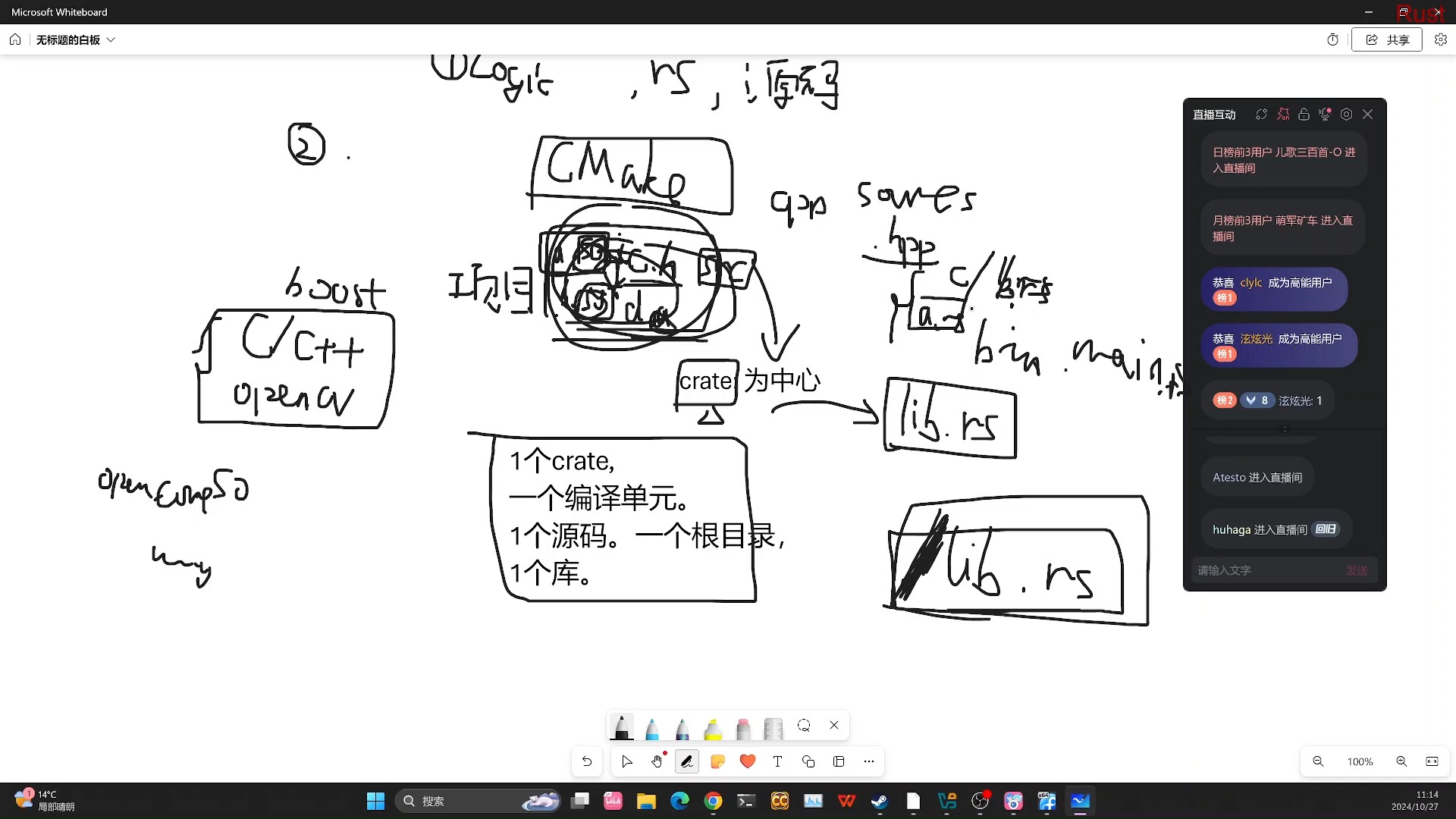Open Task View from the taskbar
The width and height of the screenshot is (1456, 819).
(x=580, y=801)
